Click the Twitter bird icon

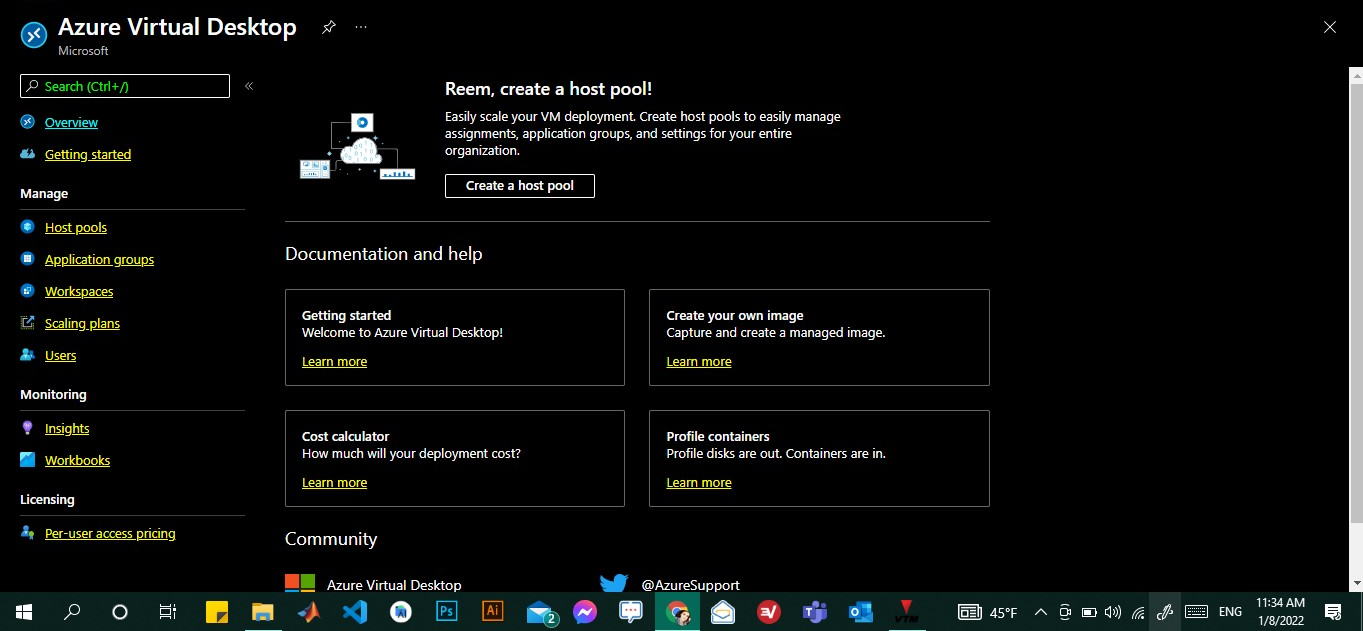pyautogui.click(x=613, y=583)
